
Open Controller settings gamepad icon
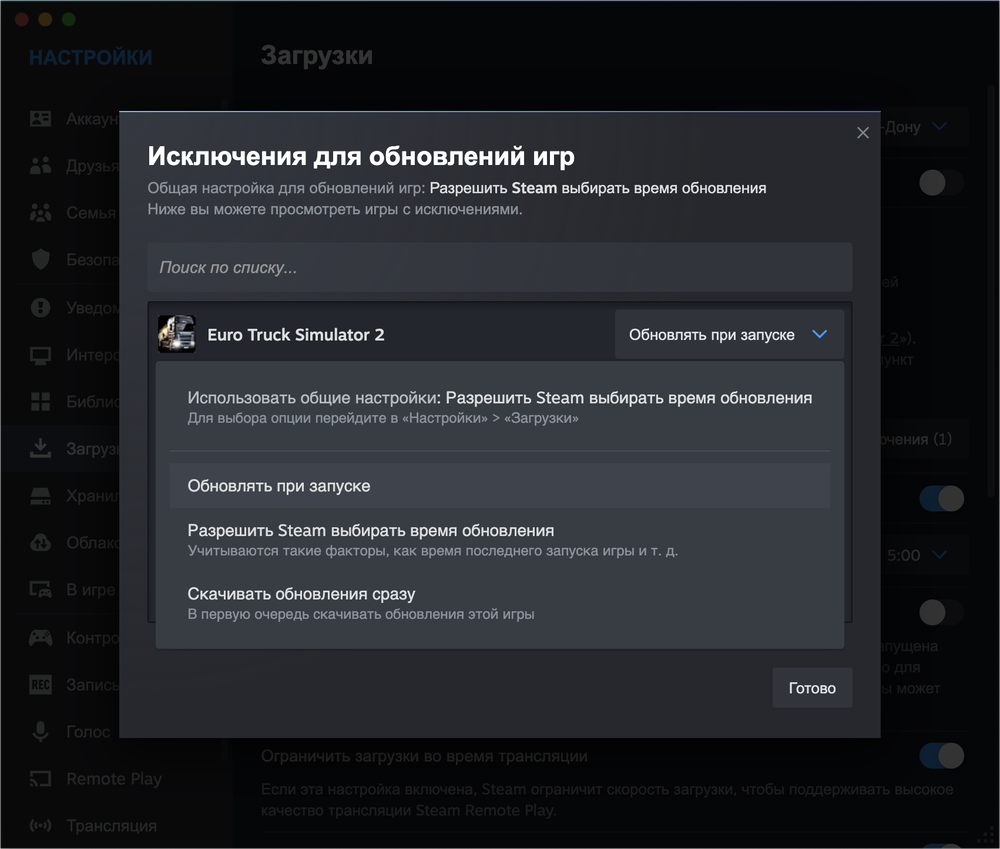click(40, 637)
